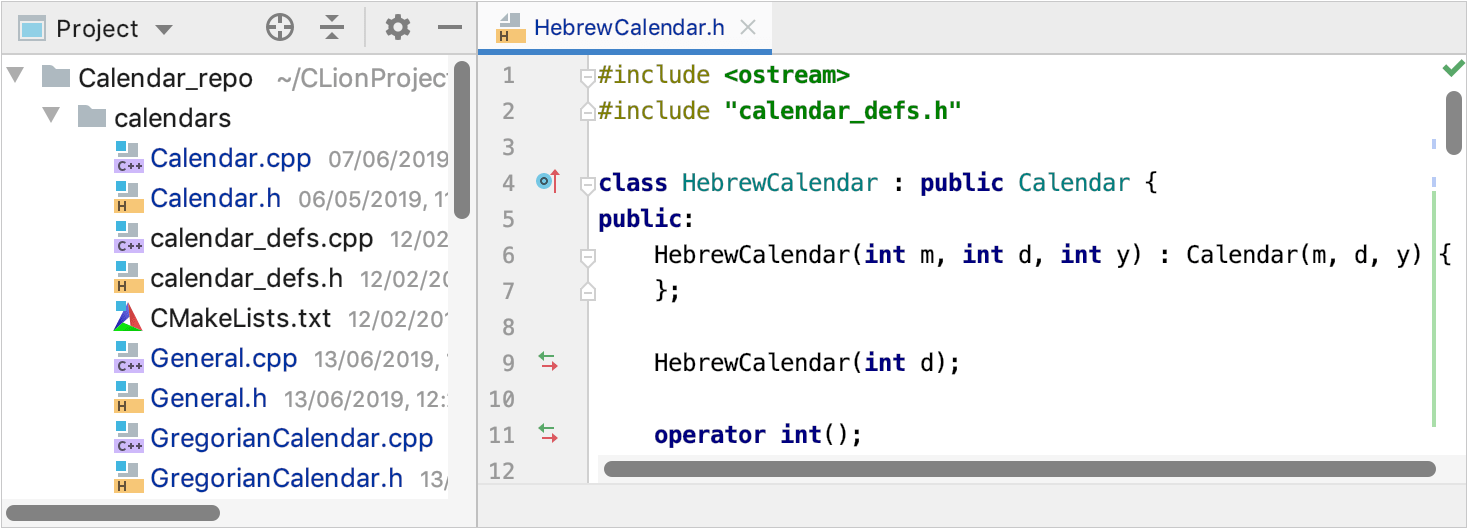The image size is (1469, 530).
Task: Collapse the calendars folder
Action: 51,116
